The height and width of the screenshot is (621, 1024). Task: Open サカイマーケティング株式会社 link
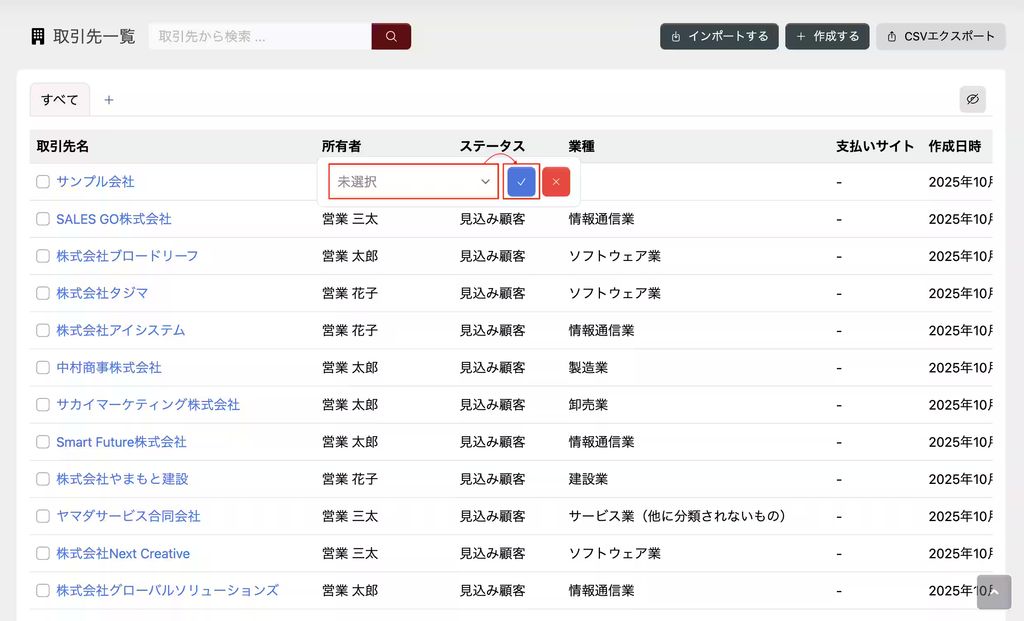tap(148, 405)
